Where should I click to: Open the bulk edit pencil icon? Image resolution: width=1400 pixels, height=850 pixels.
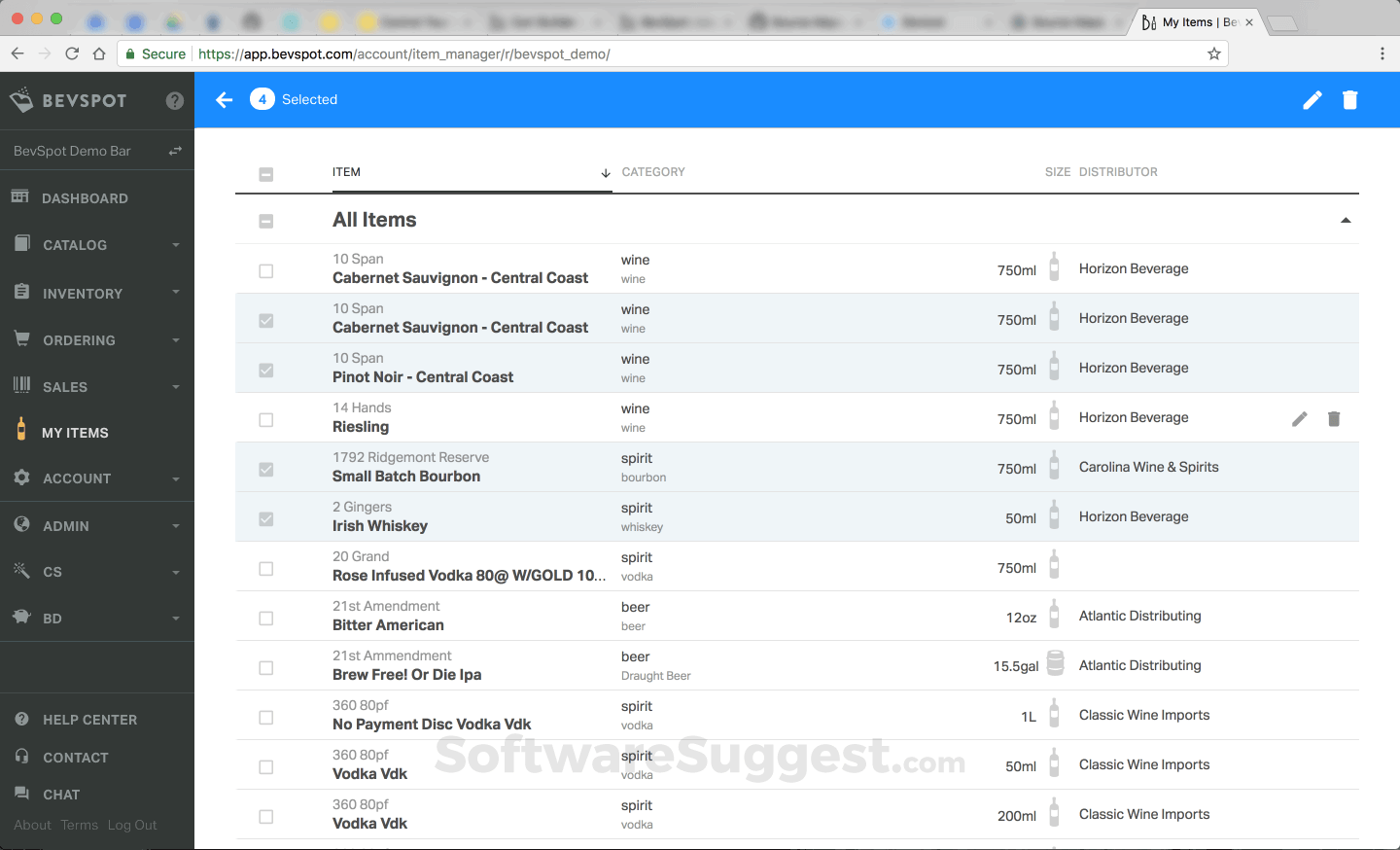click(1312, 100)
